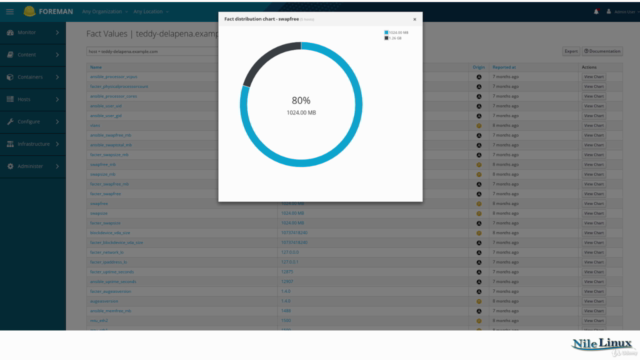Select the Hosts sidebar menu label
640x360 pixels.
(24, 99)
